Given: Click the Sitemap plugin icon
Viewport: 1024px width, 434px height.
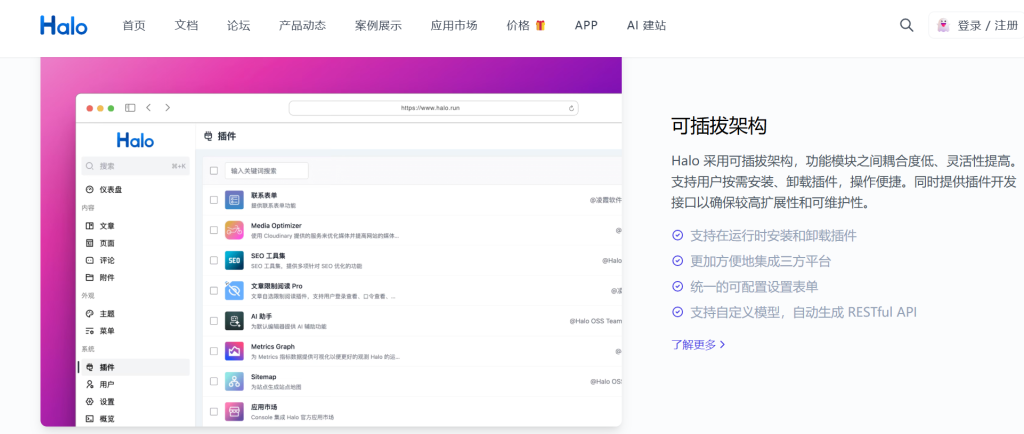Looking at the screenshot, I should 234,381.
